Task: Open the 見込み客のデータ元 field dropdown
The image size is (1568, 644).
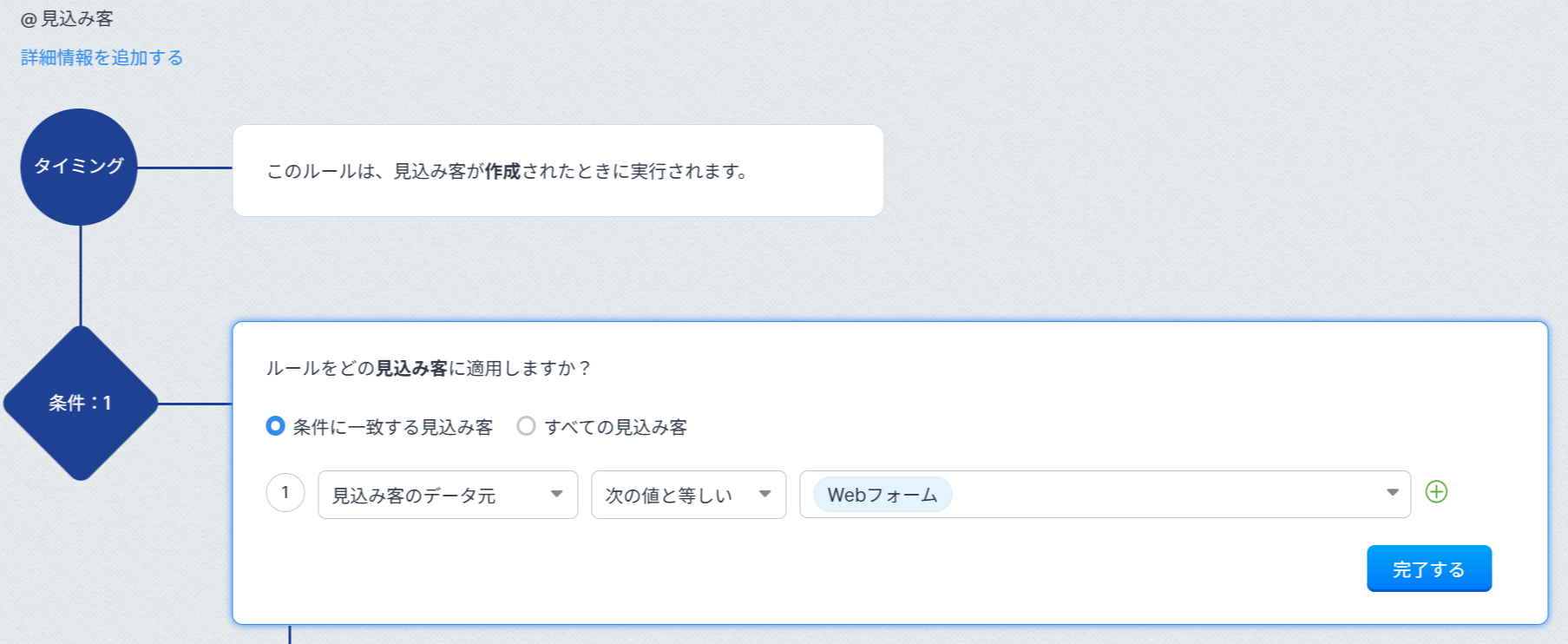Action: tap(434, 495)
